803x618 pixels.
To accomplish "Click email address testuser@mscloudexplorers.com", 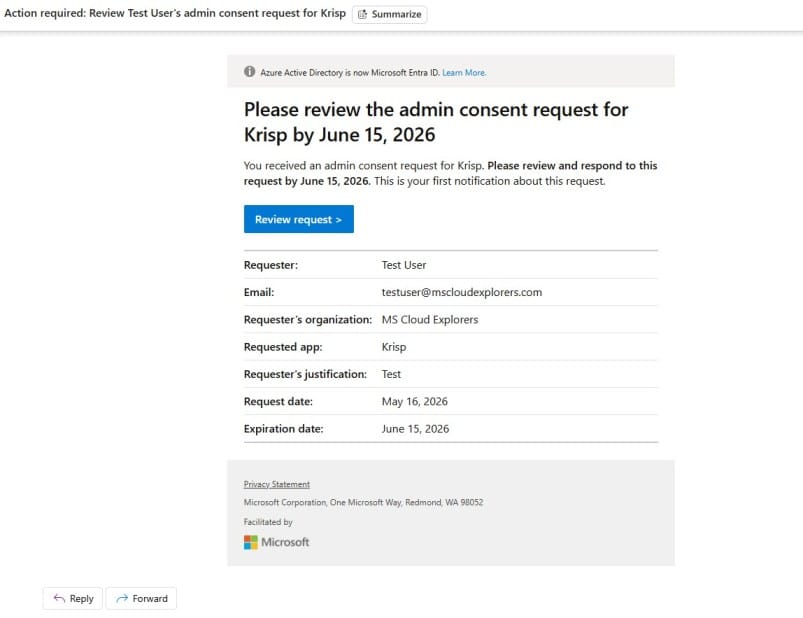I will point(461,292).
